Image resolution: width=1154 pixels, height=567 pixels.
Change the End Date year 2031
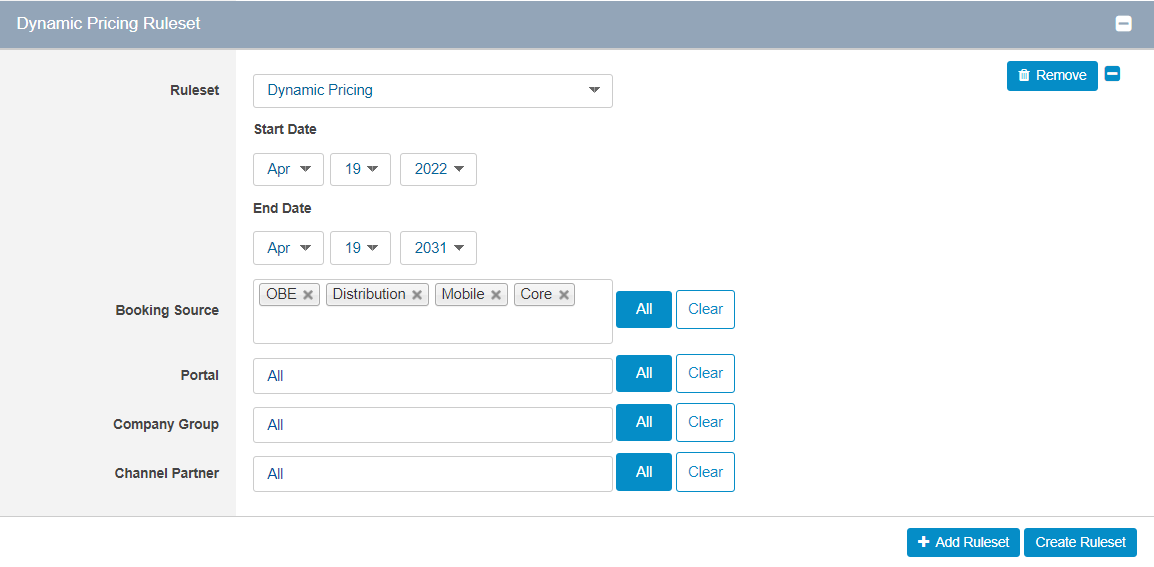click(x=439, y=248)
